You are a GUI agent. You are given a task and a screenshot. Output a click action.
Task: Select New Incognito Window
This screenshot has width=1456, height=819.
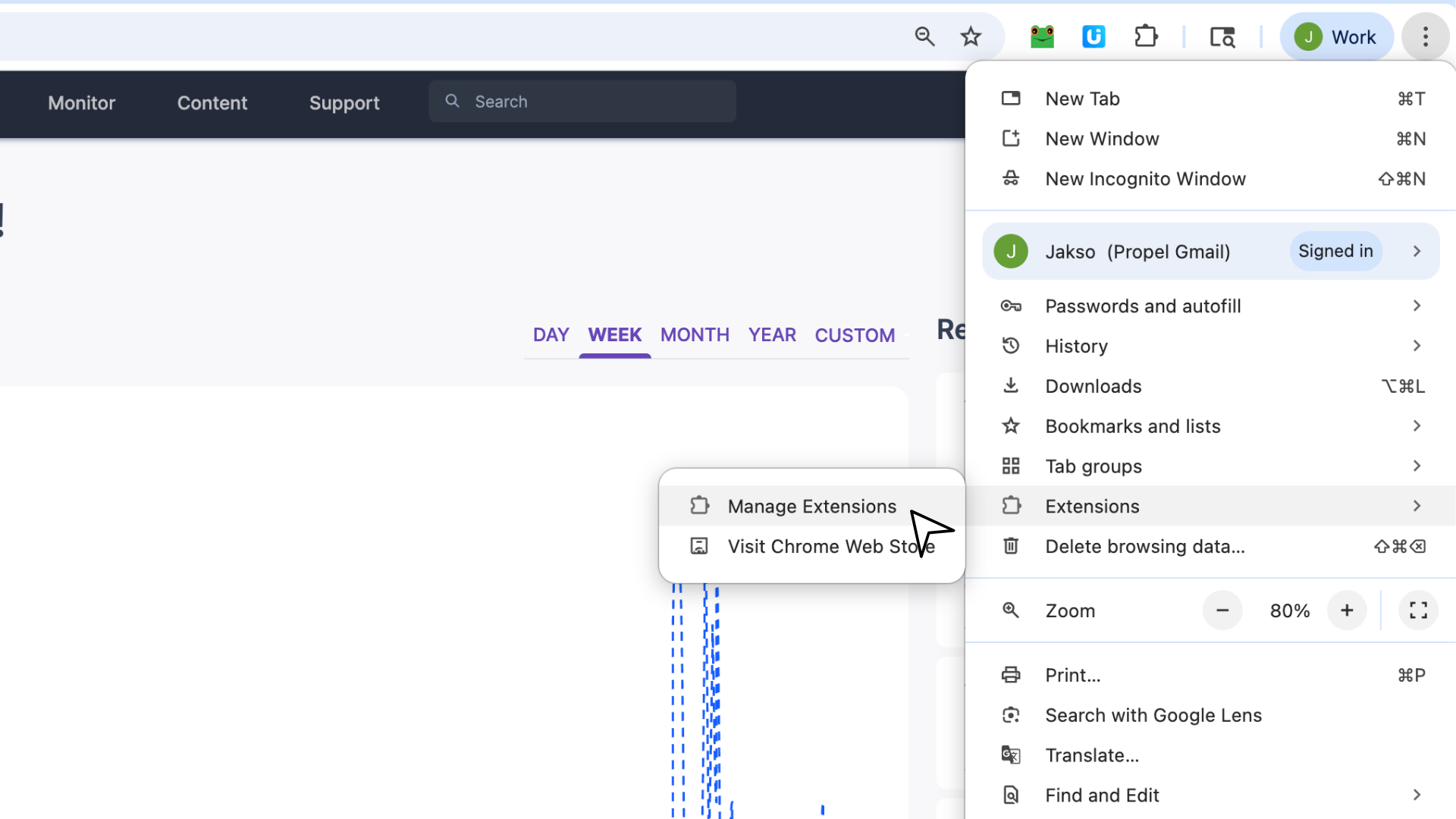(1145, 179)
